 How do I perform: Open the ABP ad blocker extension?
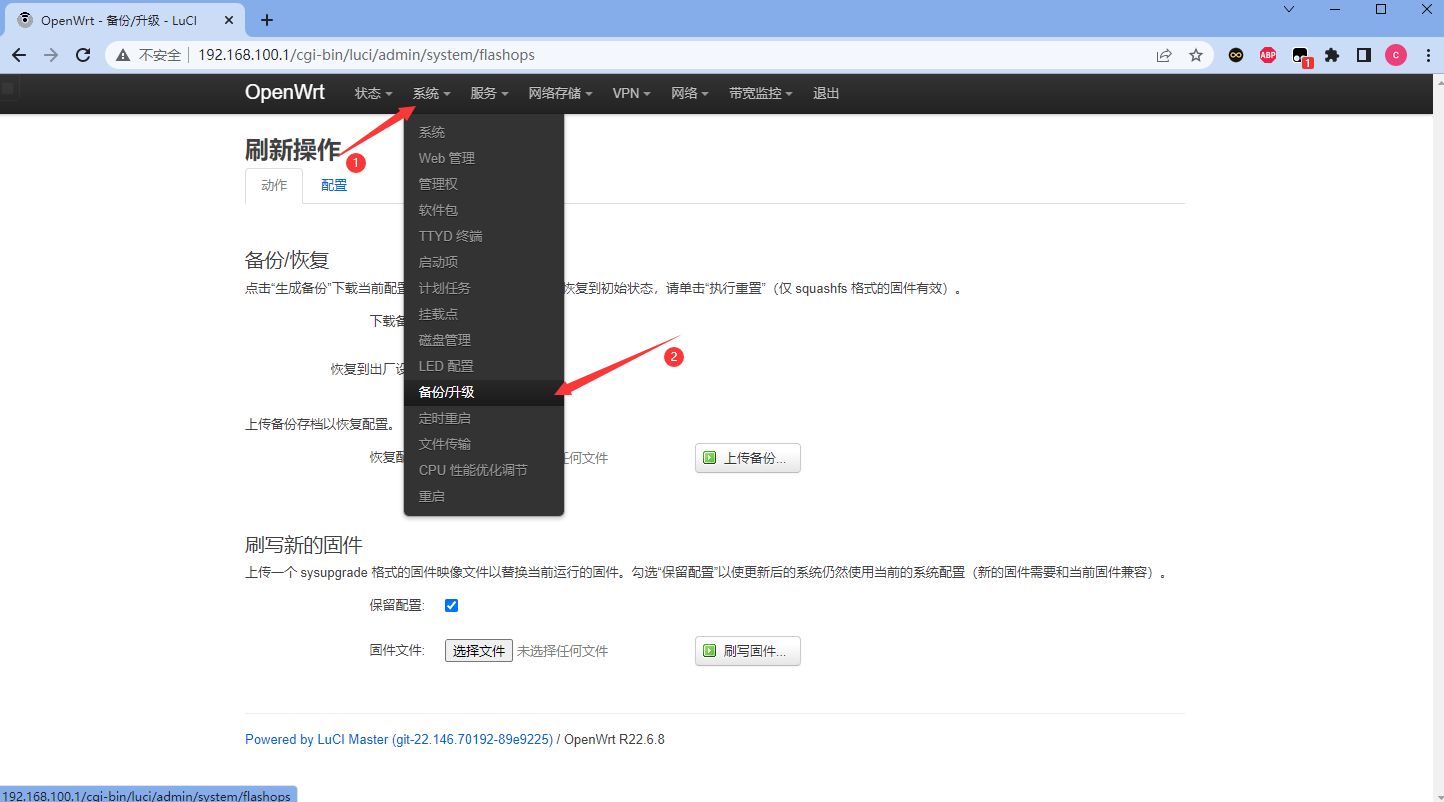point(1268,55)
